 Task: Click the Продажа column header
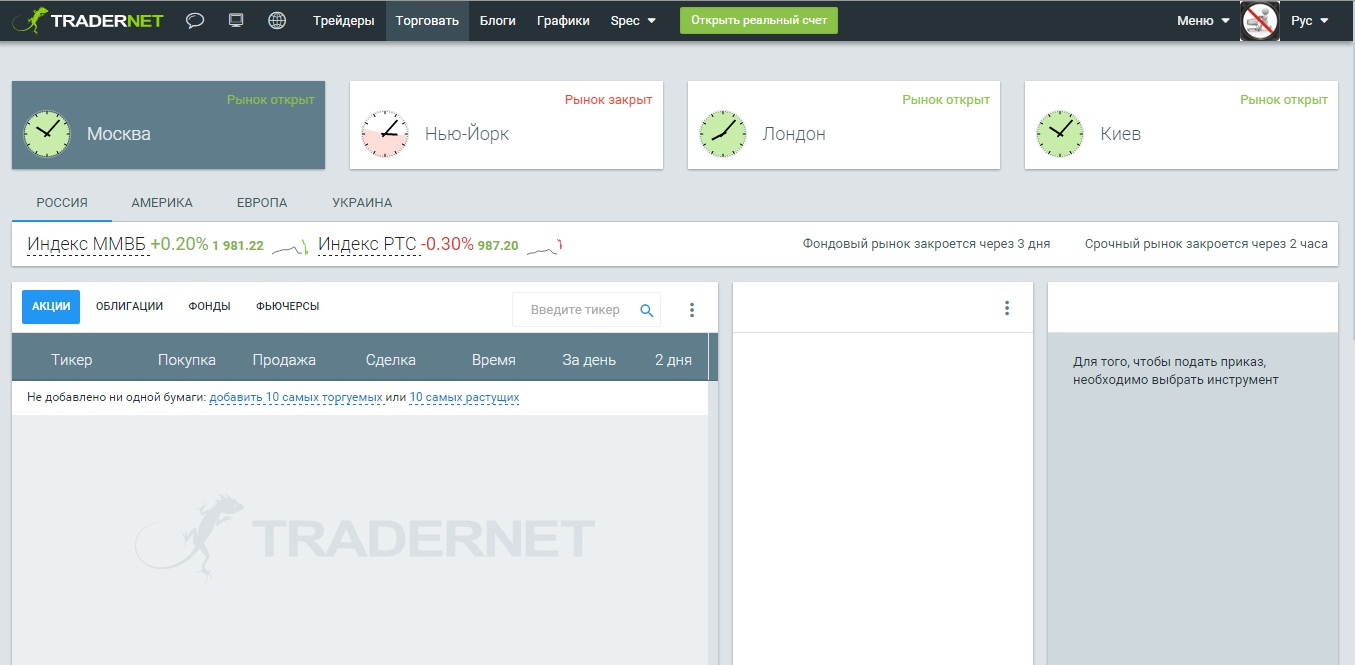284,360
